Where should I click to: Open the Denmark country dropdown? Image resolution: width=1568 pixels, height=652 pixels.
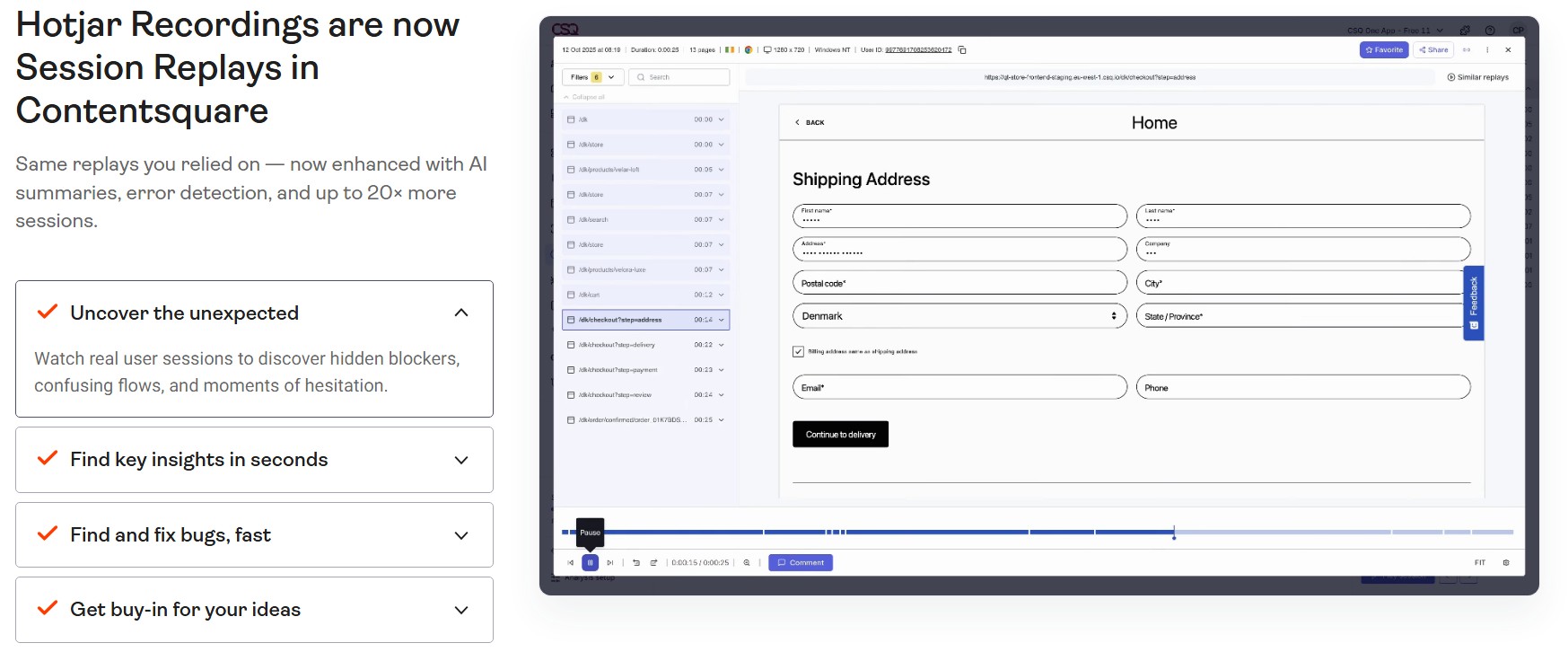[959, 316]
